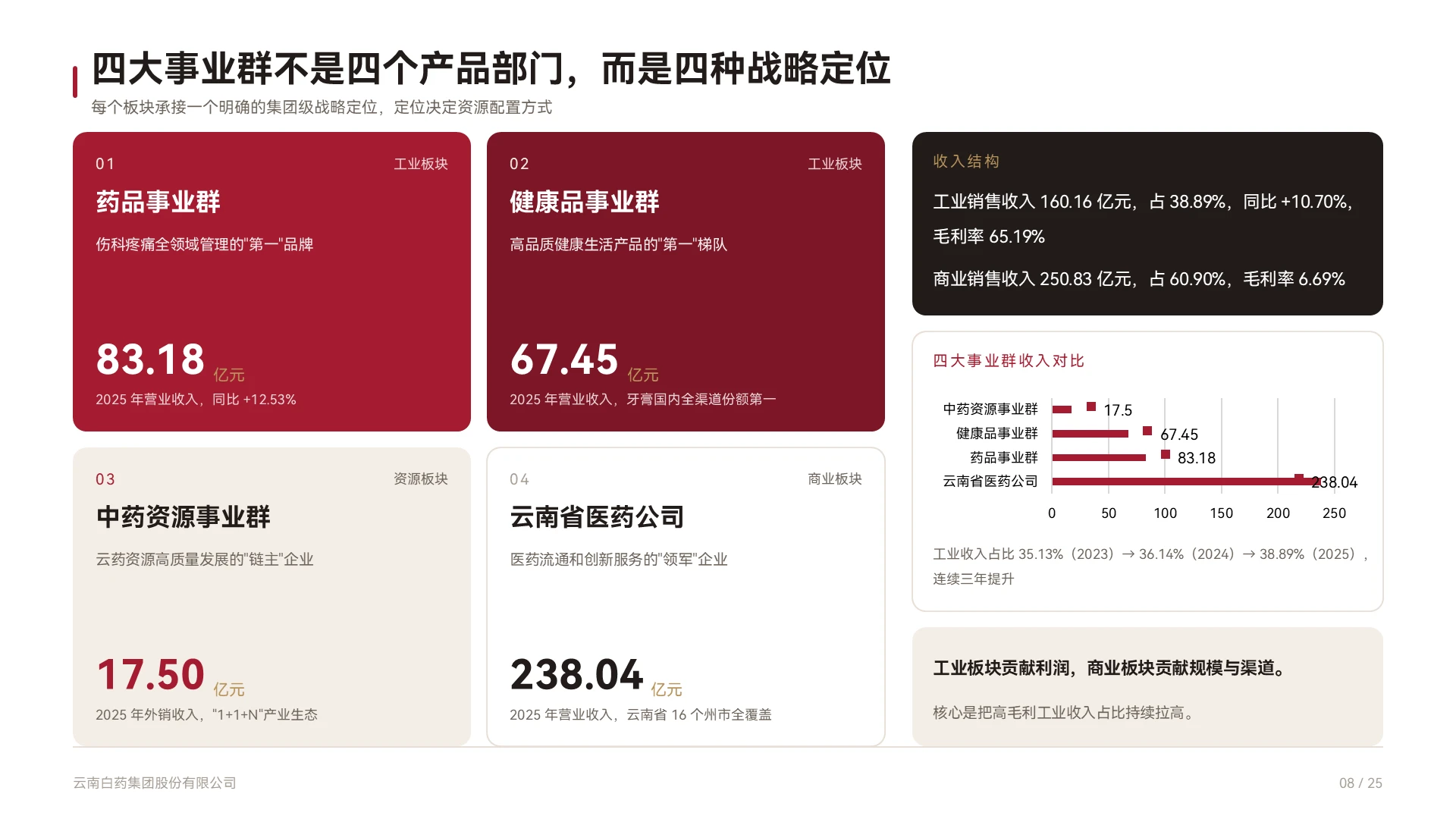Click the 04 card number
This screenshot has width=1456, height=819.
[x=519, y=479]
